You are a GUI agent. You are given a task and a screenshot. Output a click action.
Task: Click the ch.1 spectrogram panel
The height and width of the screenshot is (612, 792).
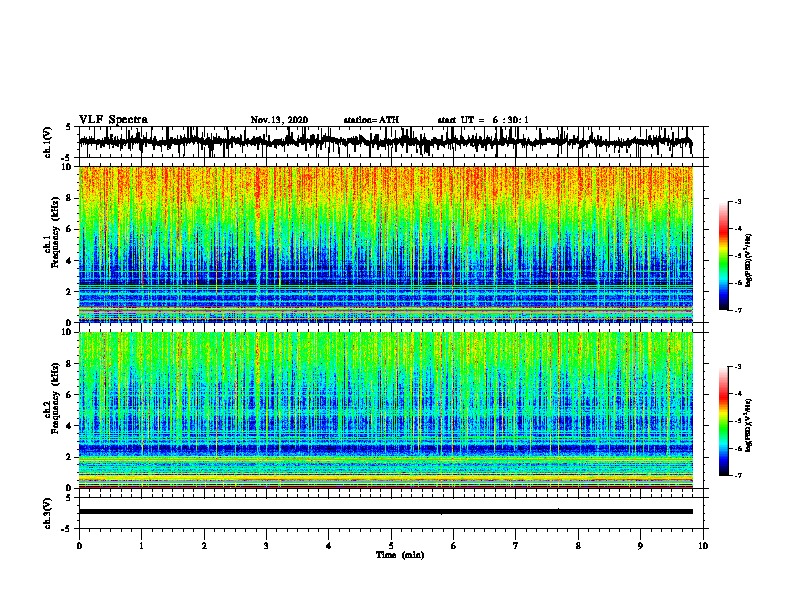pyautogui.click(x=386, y=244)
